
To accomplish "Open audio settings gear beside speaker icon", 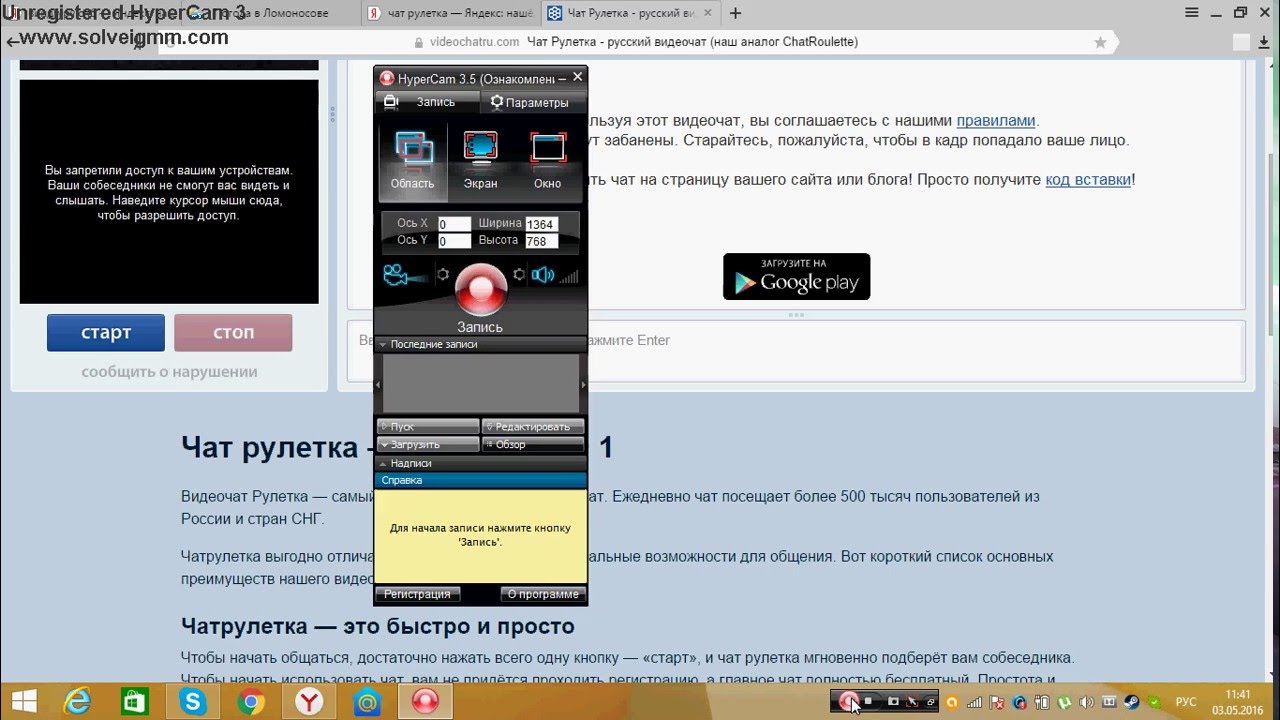I will 519,275.
